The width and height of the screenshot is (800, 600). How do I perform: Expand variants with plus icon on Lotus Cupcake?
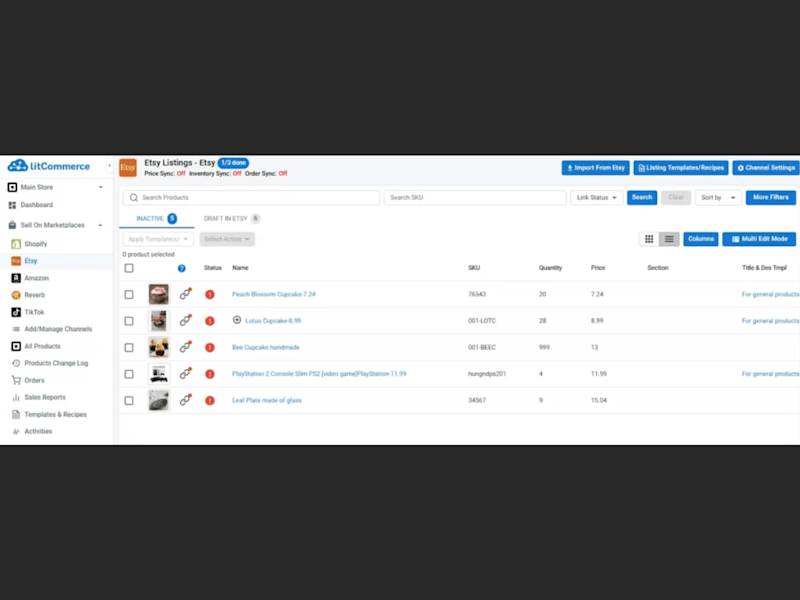[x=237, y=320]
